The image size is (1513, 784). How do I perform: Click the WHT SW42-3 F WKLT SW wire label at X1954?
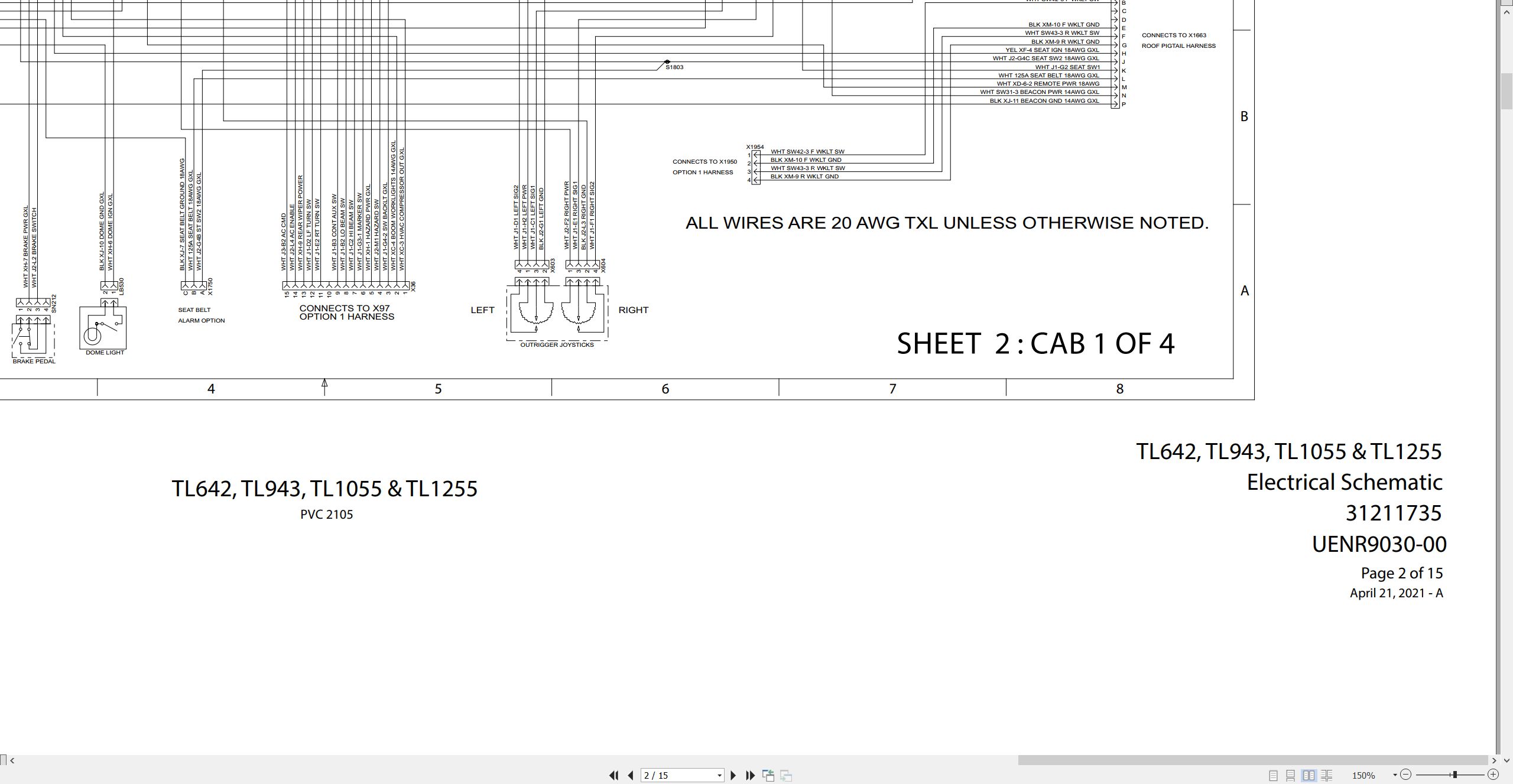point(807,152)
